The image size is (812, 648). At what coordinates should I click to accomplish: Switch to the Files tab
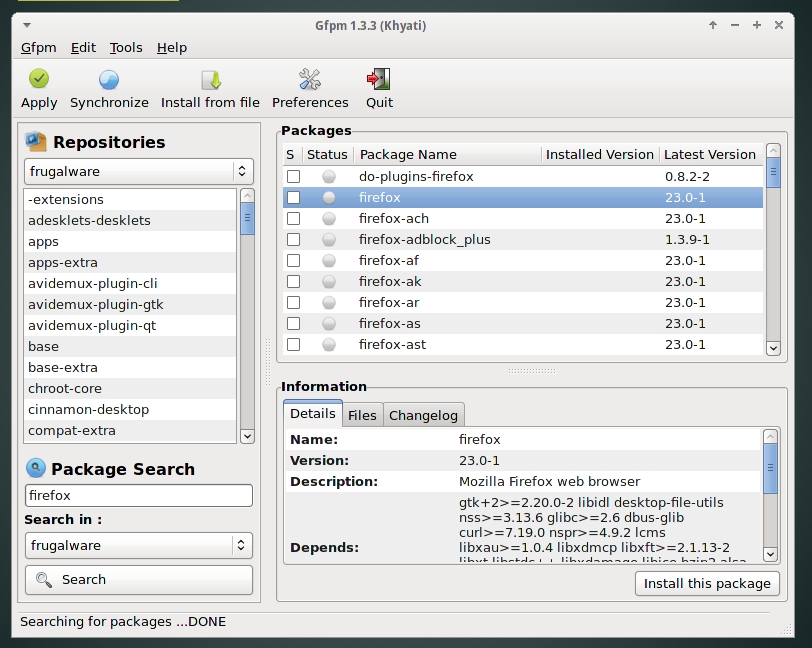point(362,415)
